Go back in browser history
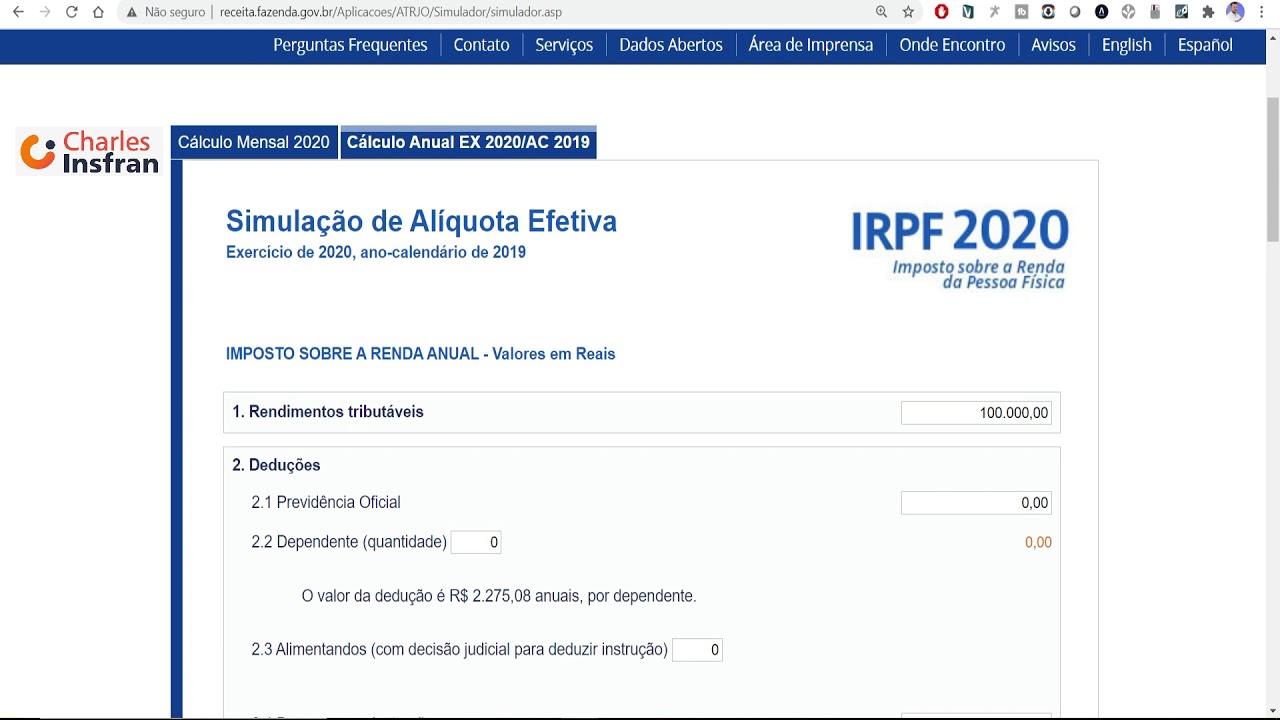The height and width of the screenshot is (720, 1280). [18, 12]
